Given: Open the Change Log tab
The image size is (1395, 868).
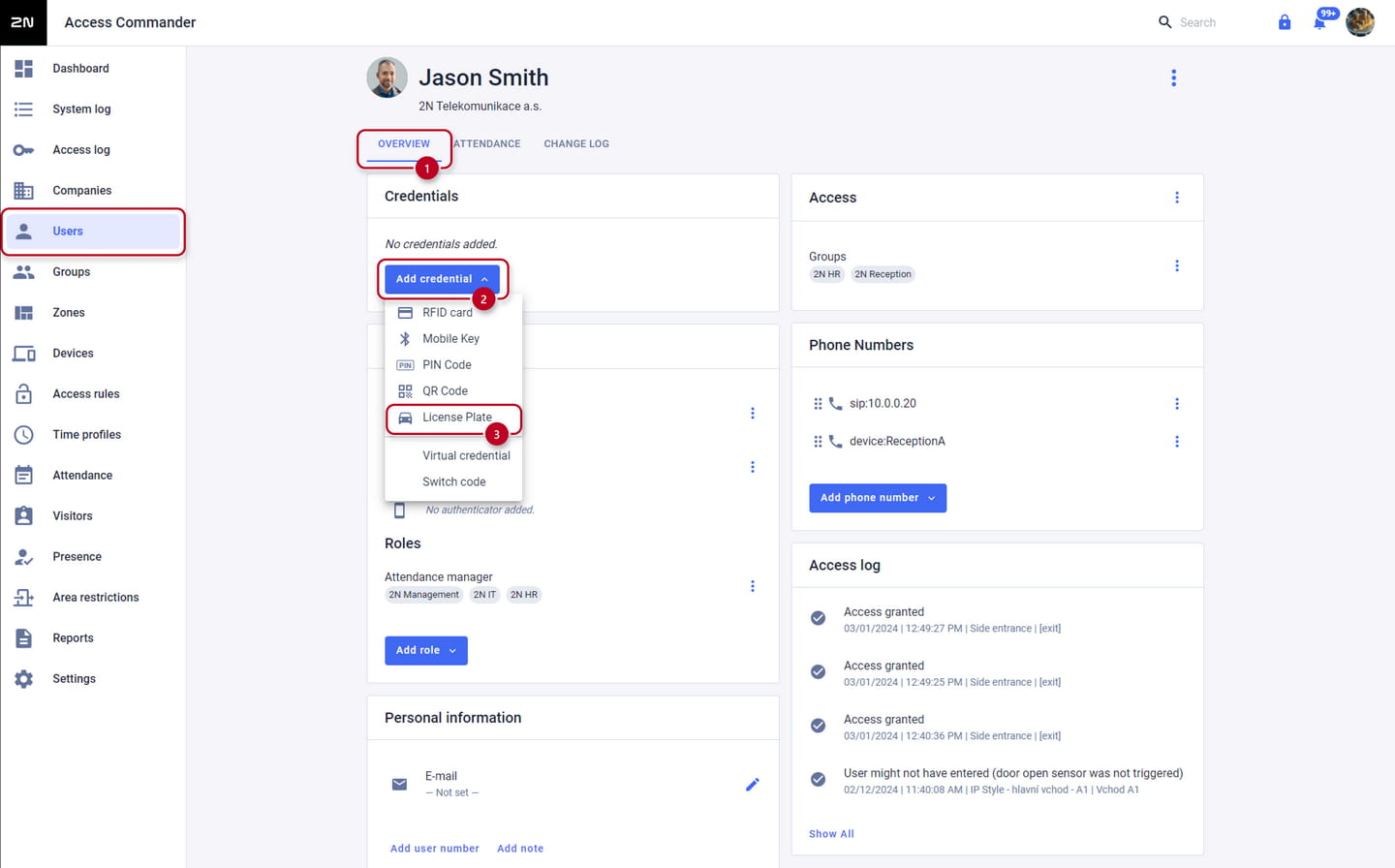Looking at the screenshot, I should (576, 144).
